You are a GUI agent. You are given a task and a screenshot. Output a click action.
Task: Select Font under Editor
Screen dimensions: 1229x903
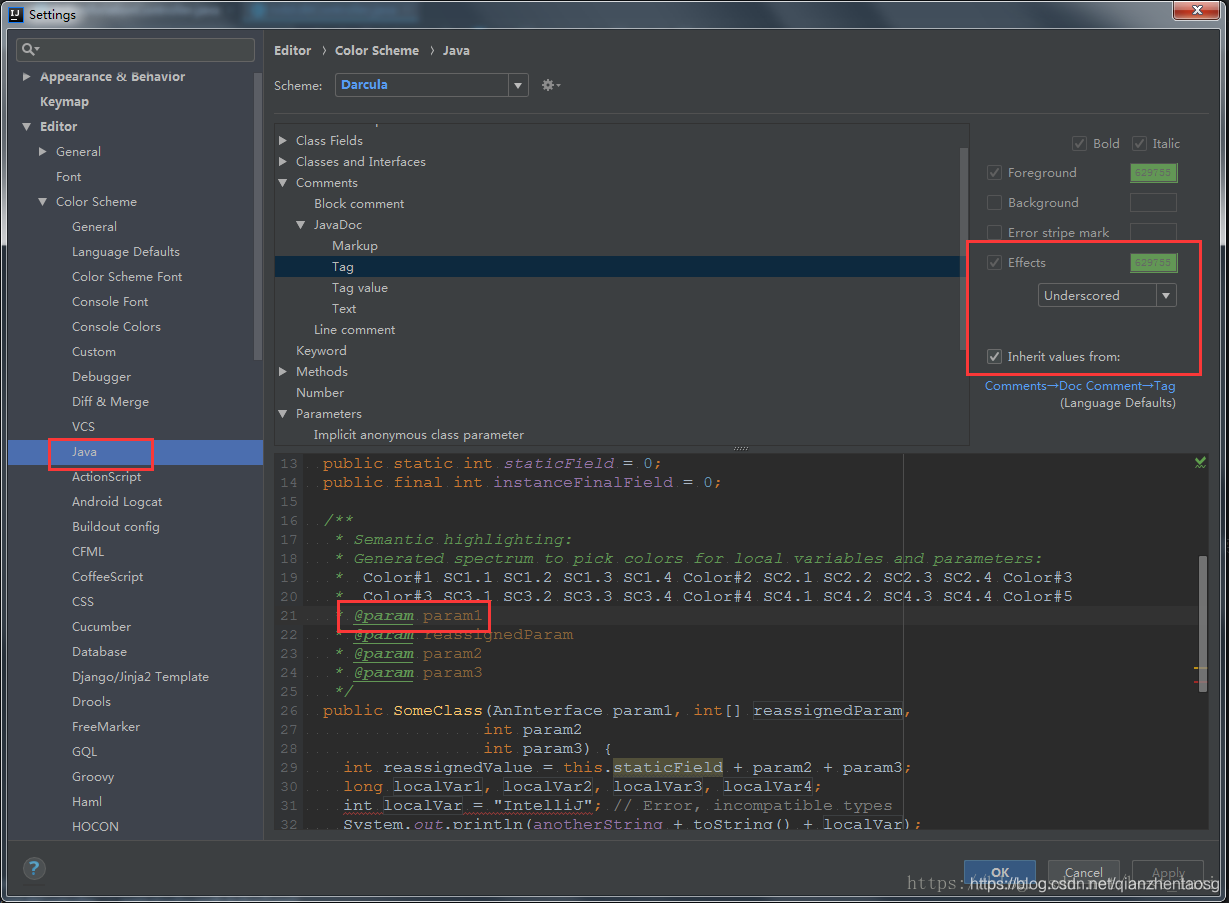[69, 177]
